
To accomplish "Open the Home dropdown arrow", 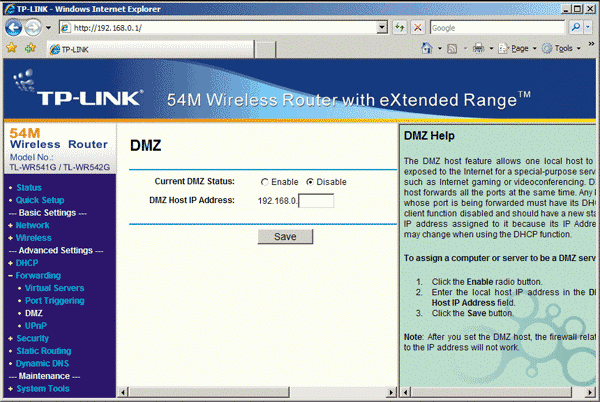I will pyautogui.click(x=440, y=49).
